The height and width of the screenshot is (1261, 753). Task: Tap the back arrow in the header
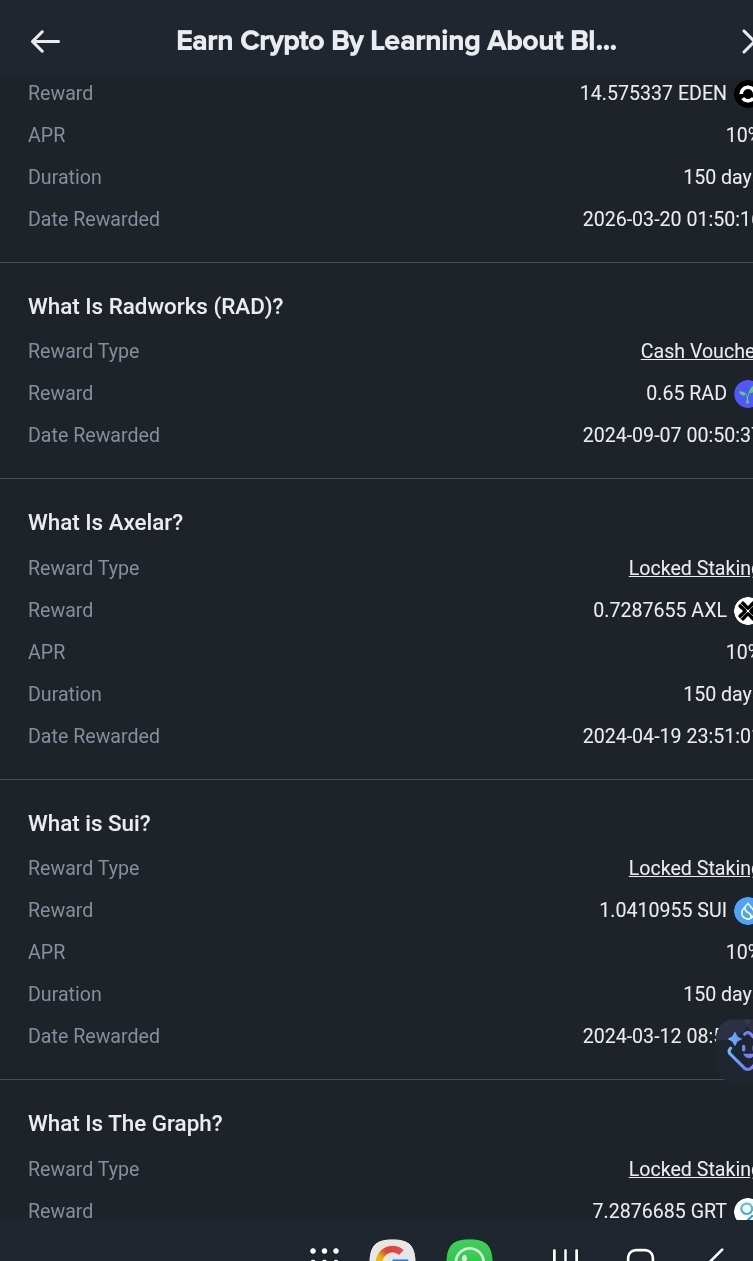tap(45, 41)
